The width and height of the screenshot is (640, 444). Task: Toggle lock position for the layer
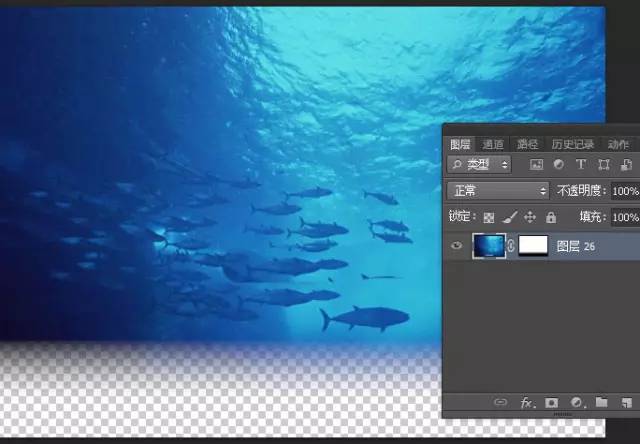(530, 217)
